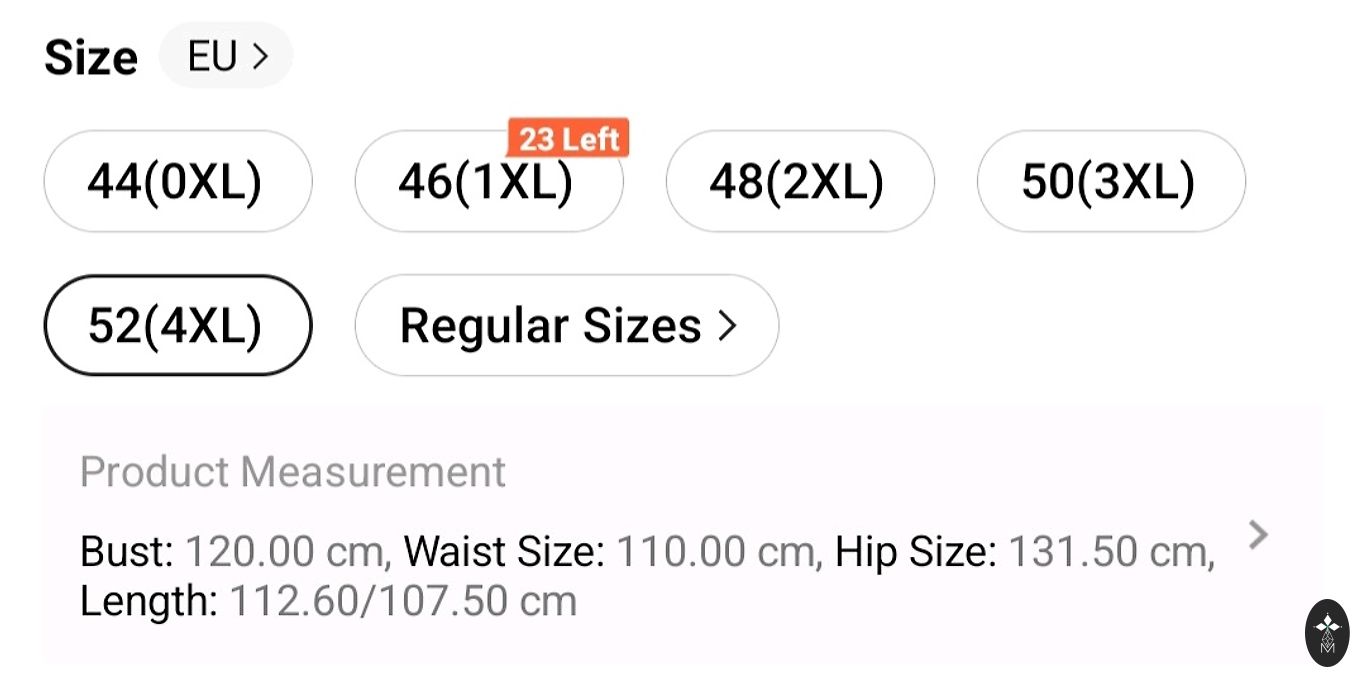
Task: Click the Product Measurement heading
Action: 292,471
